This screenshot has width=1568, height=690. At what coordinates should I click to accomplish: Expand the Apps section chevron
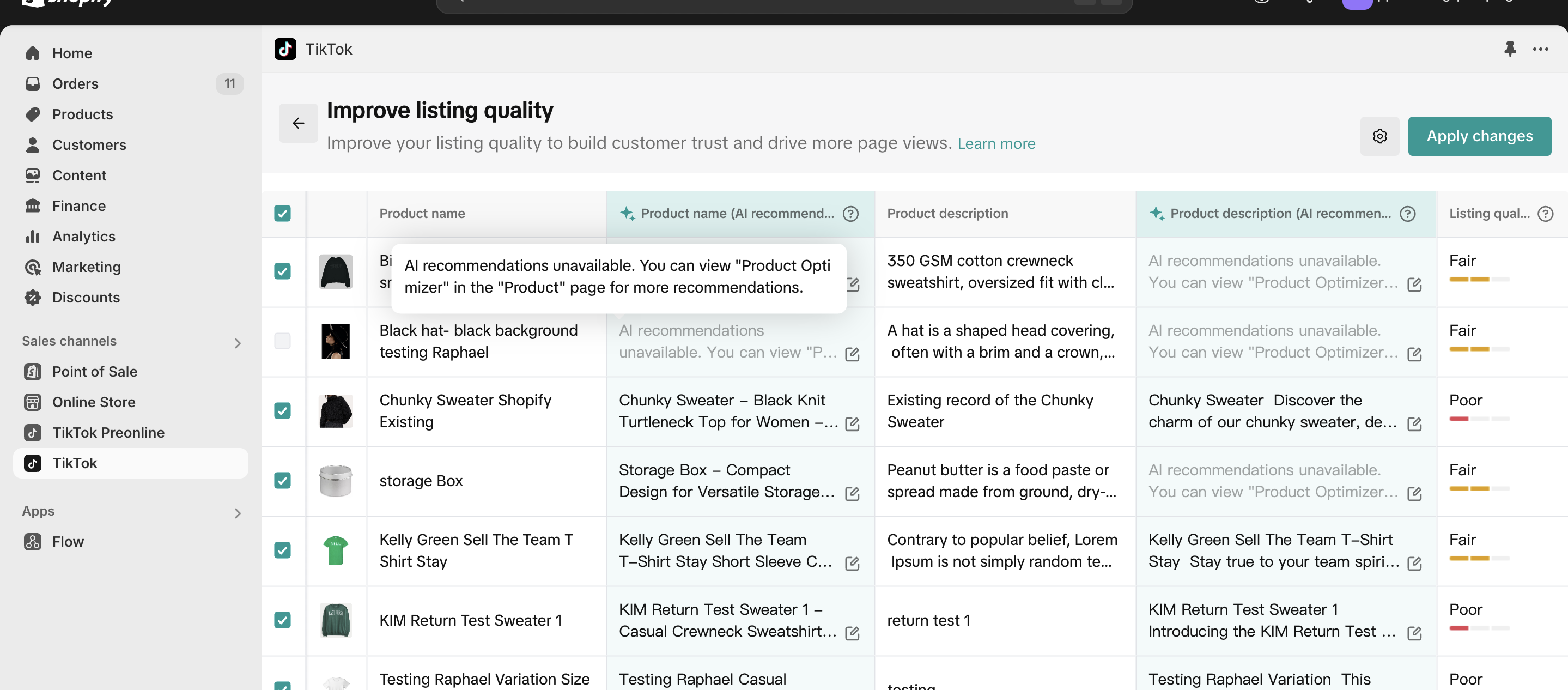click(x=238, y=513)
